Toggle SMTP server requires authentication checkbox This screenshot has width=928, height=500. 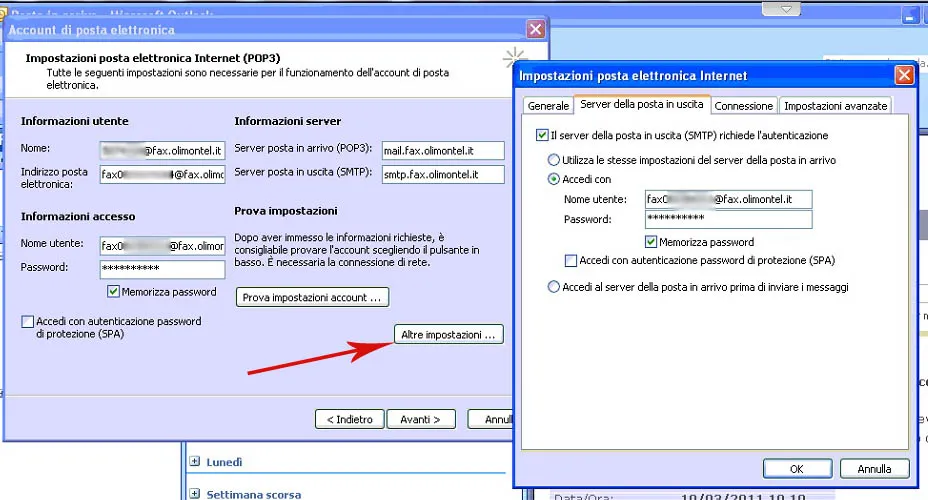[x=541, y=135]
